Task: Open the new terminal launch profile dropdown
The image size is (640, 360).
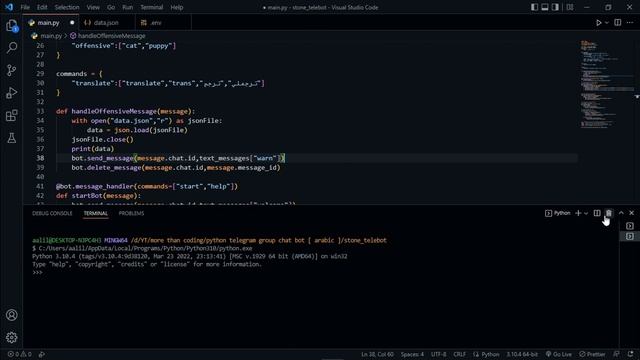Action: click(x=586, y=213)
